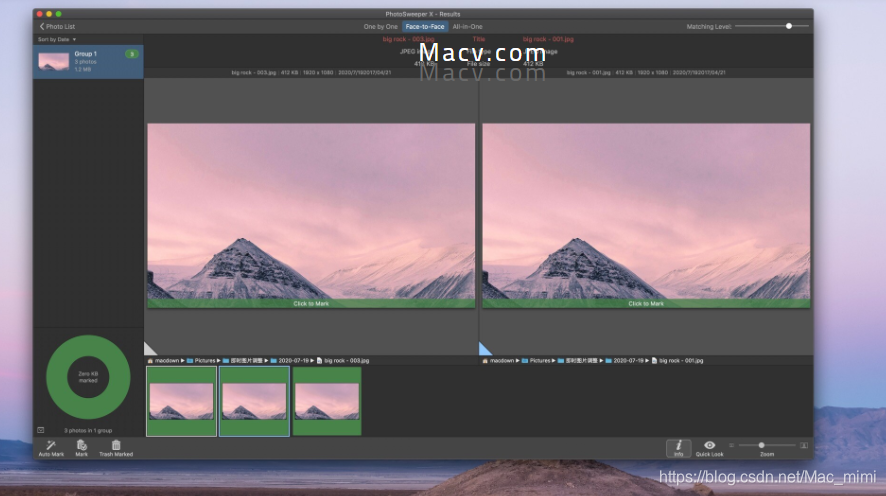Image resolution: width=886 pixels, height=496 pixels.
Task: Click the Mark toolbar icon
Action: click(81, 445)
